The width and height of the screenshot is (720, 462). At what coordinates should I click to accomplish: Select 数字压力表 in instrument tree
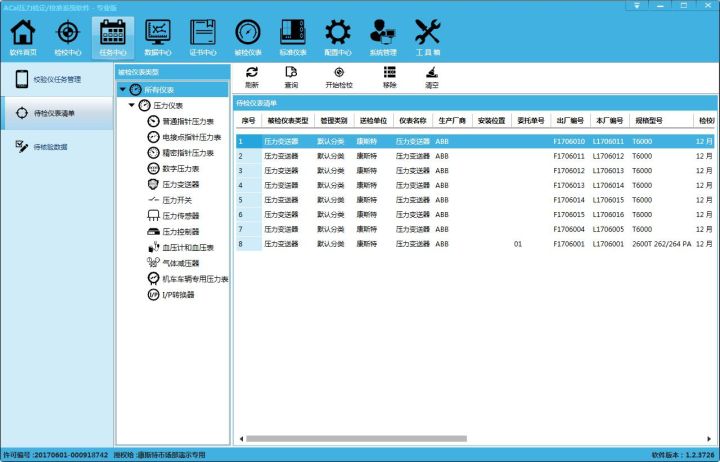[180, 169]
